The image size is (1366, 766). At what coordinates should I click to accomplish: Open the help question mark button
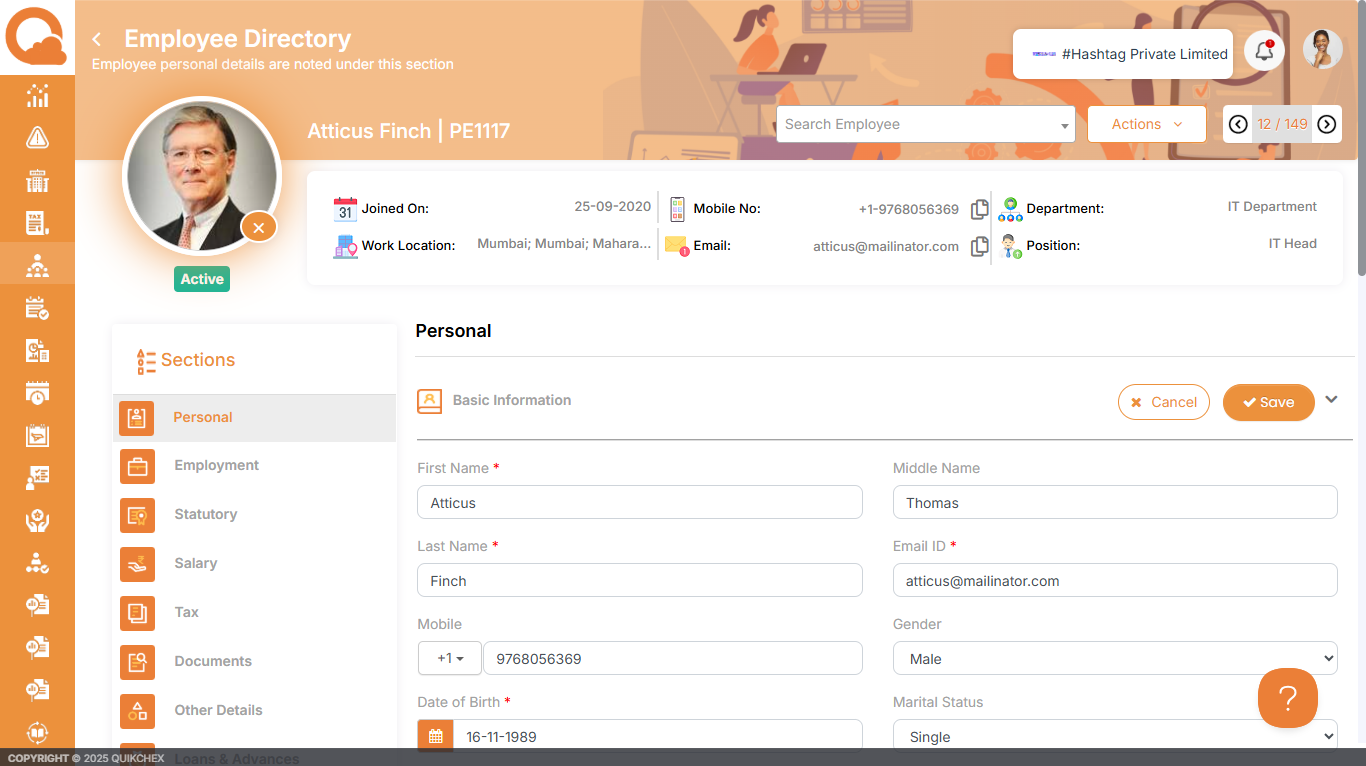[1287, 698]
